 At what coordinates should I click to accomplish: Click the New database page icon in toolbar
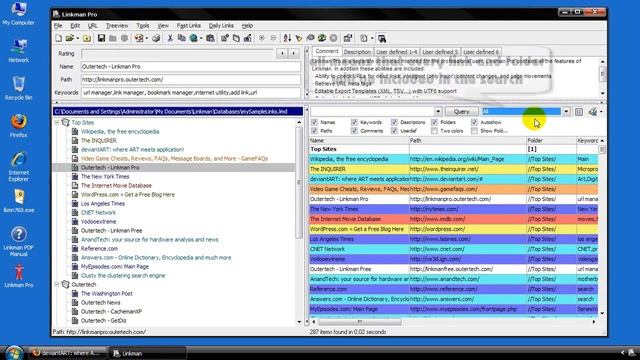pyautogui.click(x=58, y=38)
